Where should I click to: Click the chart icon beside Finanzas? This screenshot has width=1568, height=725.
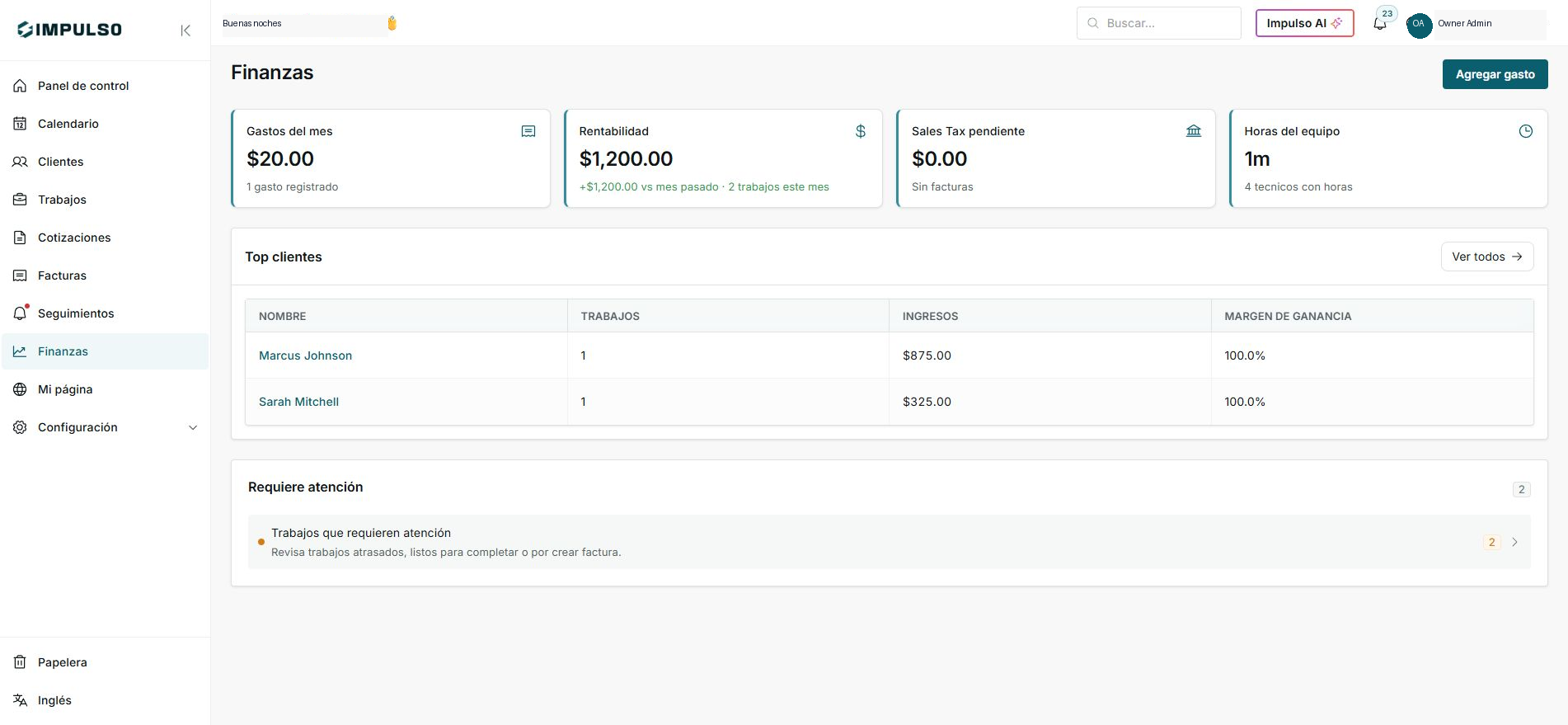(x=21, y=351)
